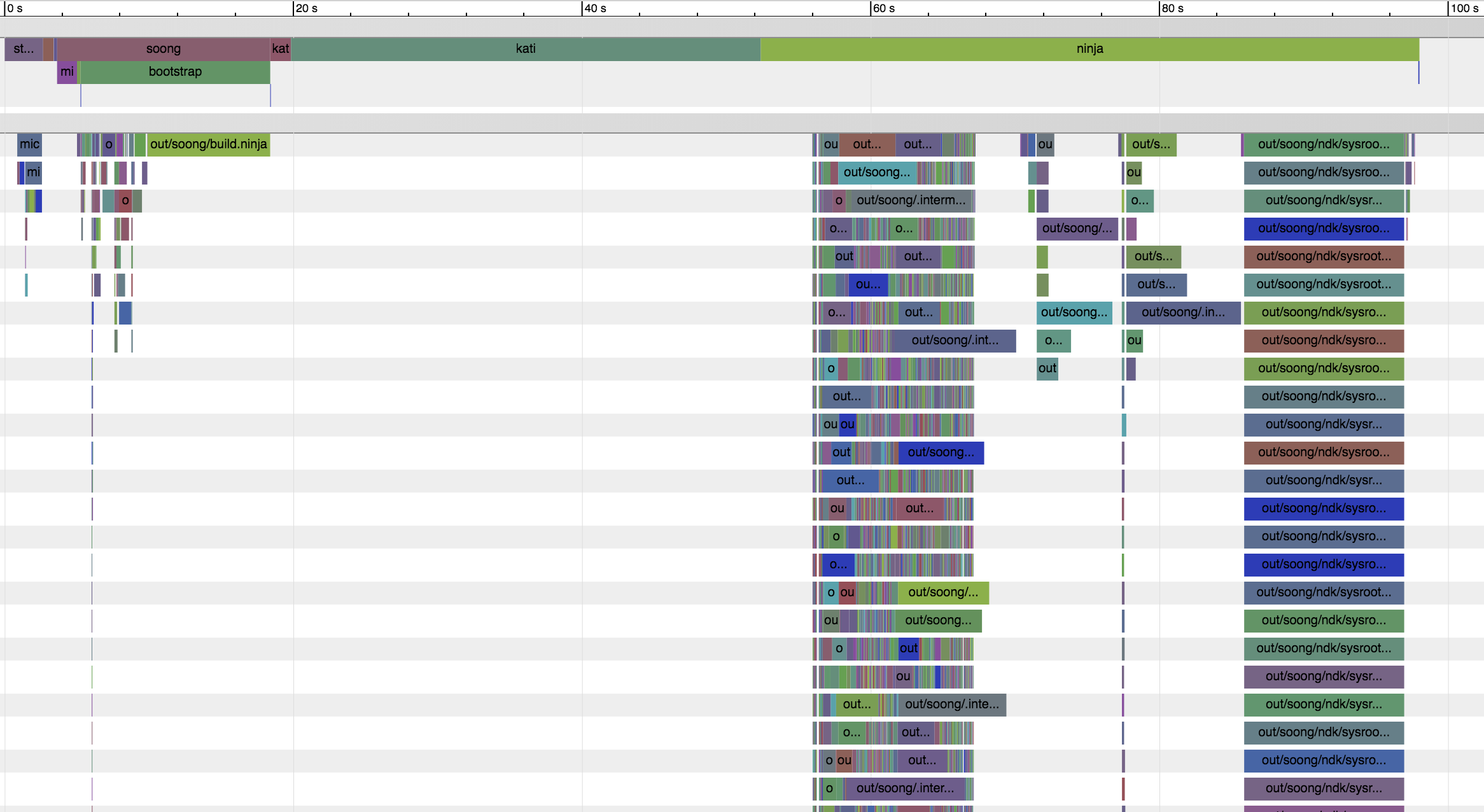1484x812 pixels.
Task: Click the kati build phase slice
Action: (526, 49)
